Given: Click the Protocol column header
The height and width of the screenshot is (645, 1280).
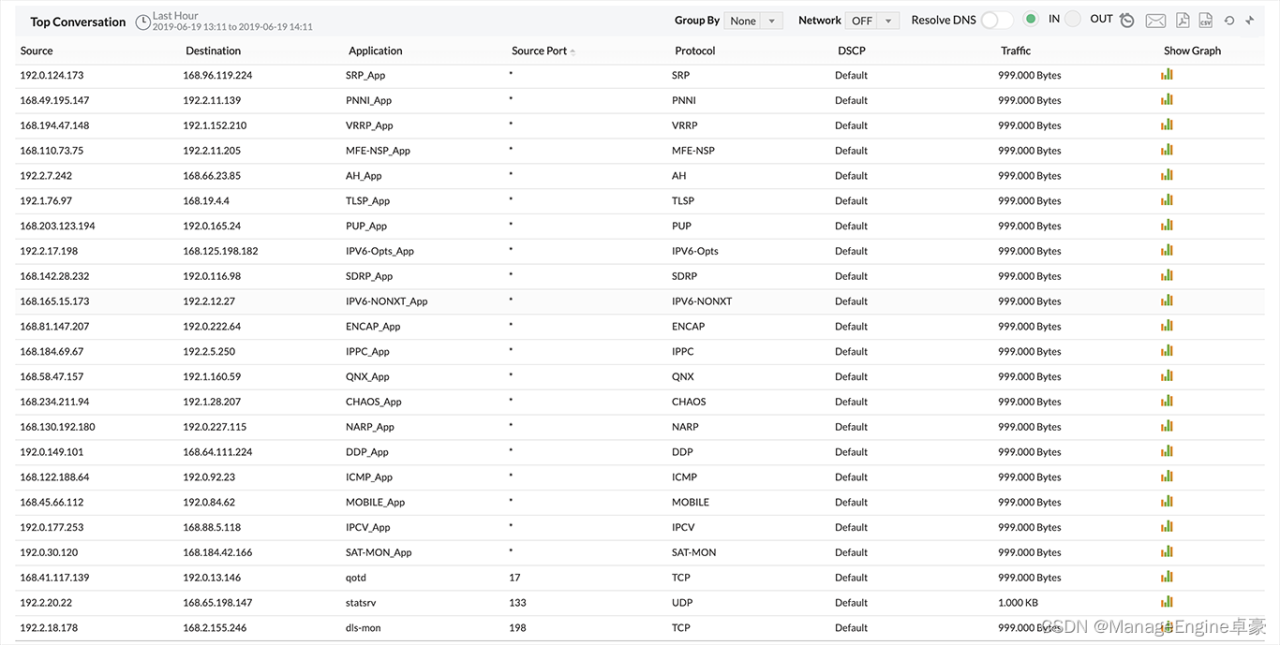Looking at the screenshot, I should coord(695,50).
